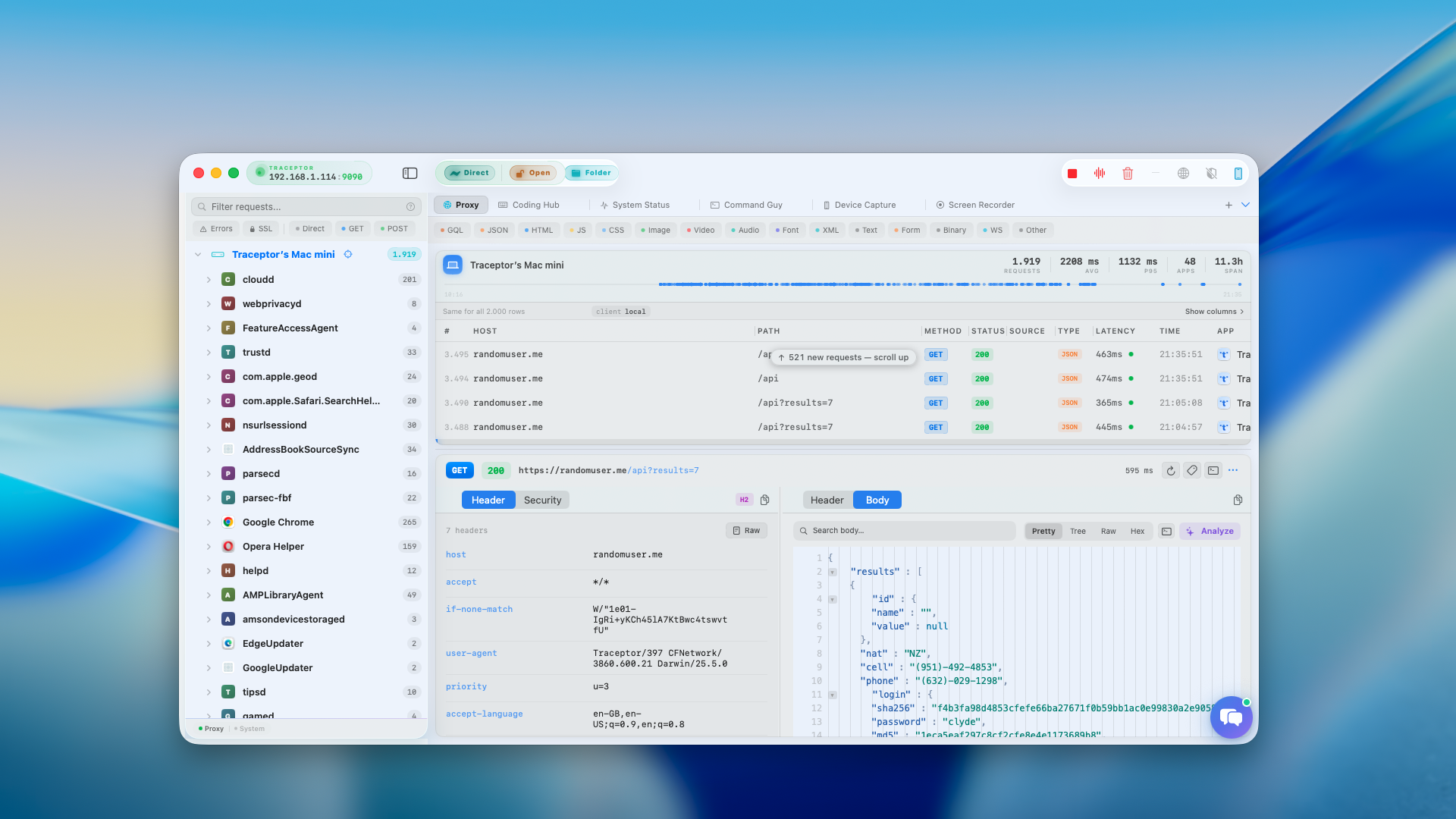Open the Screen Recorder tab
The width and height of the screenshot is (1456, 819).
point(975,206)
